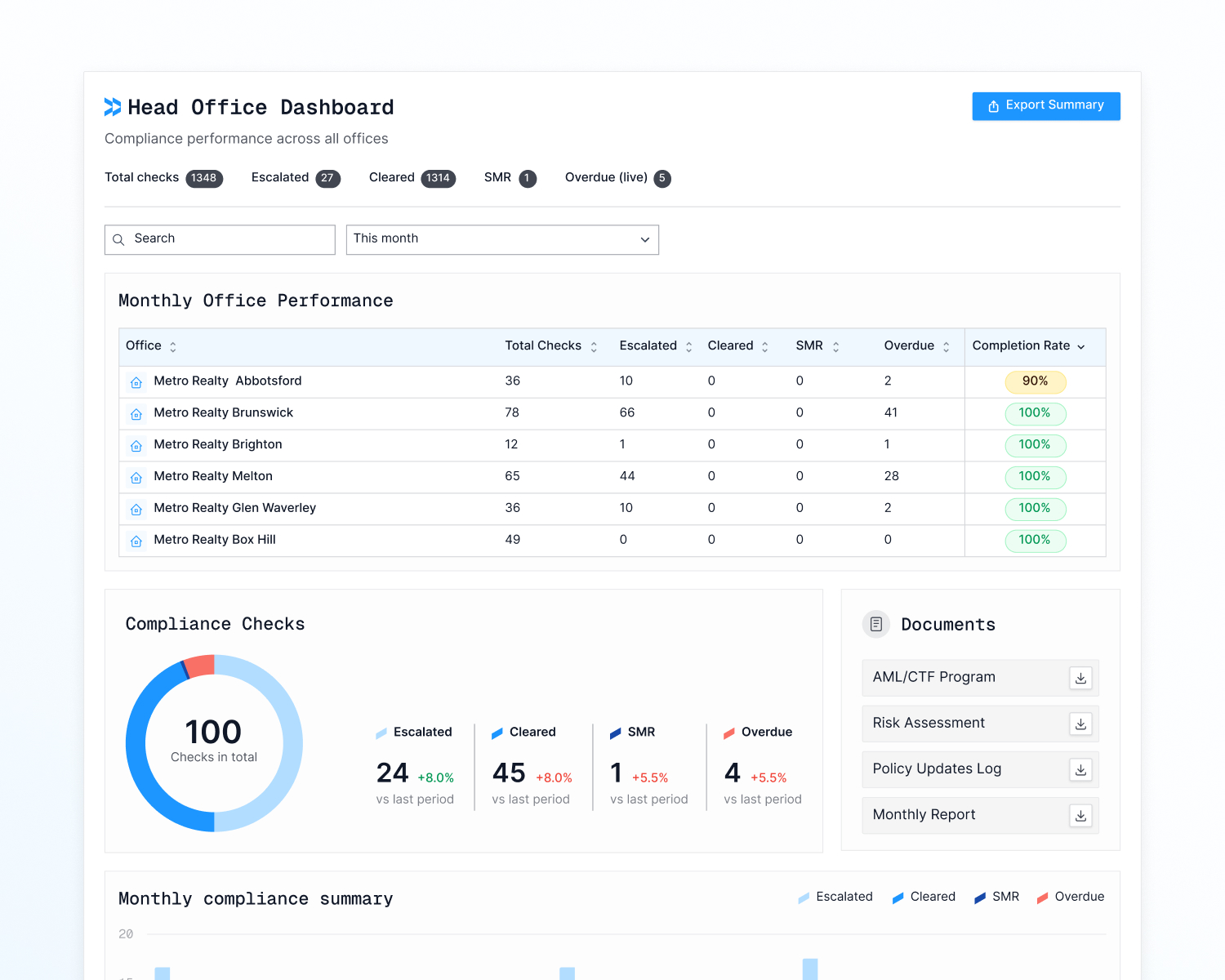Open the Policy Updates Log entry
This screenshot has height=980, width=1225.
pos(980,769)
